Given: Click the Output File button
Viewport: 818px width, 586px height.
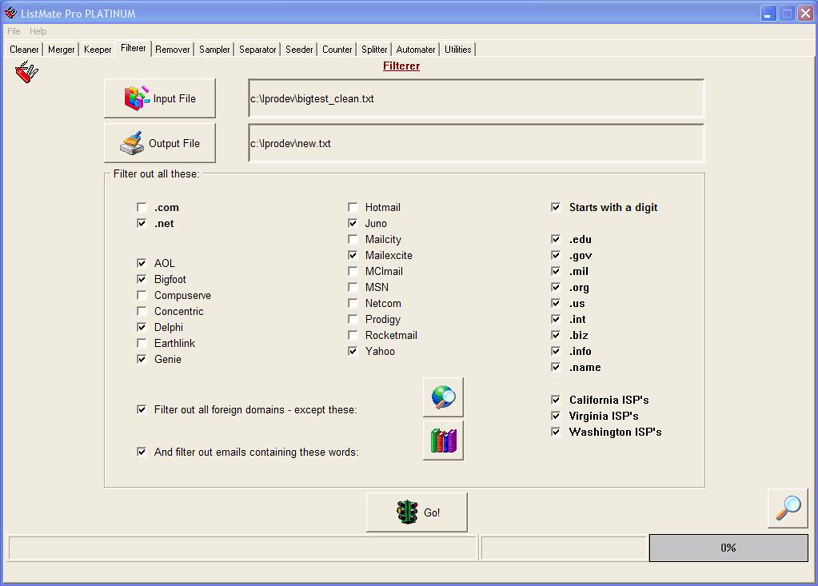Looking at the screenshot, I should (159, 143).
